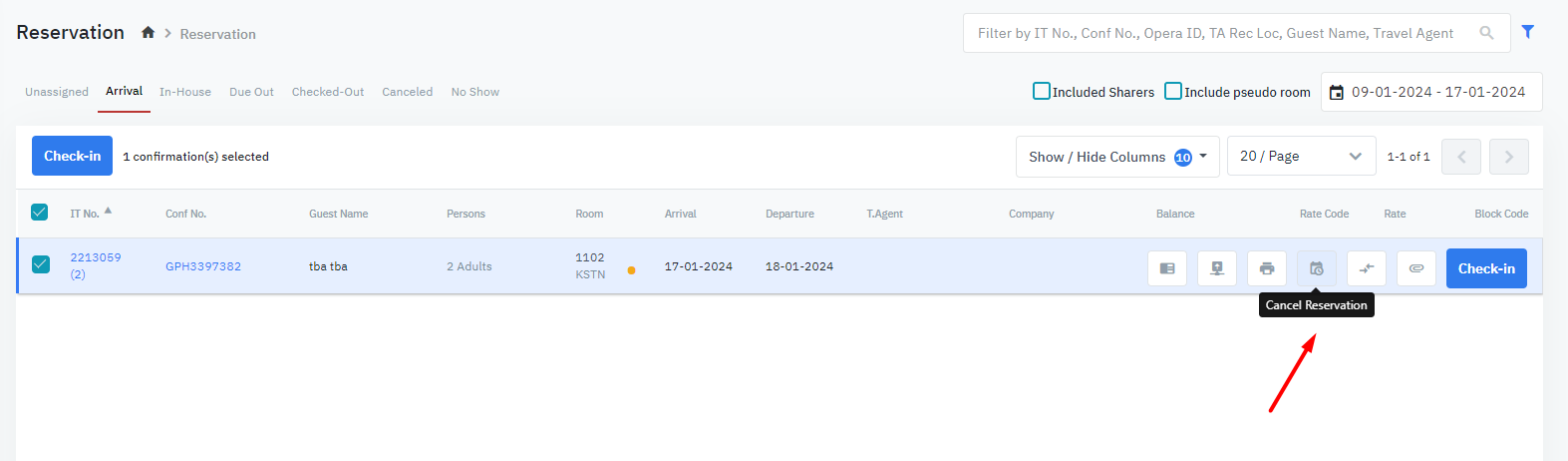The height and width of the screenshot is (461, 1568).
Task: Open confirmation number GPH3397382 link
Action: point(203,266)
